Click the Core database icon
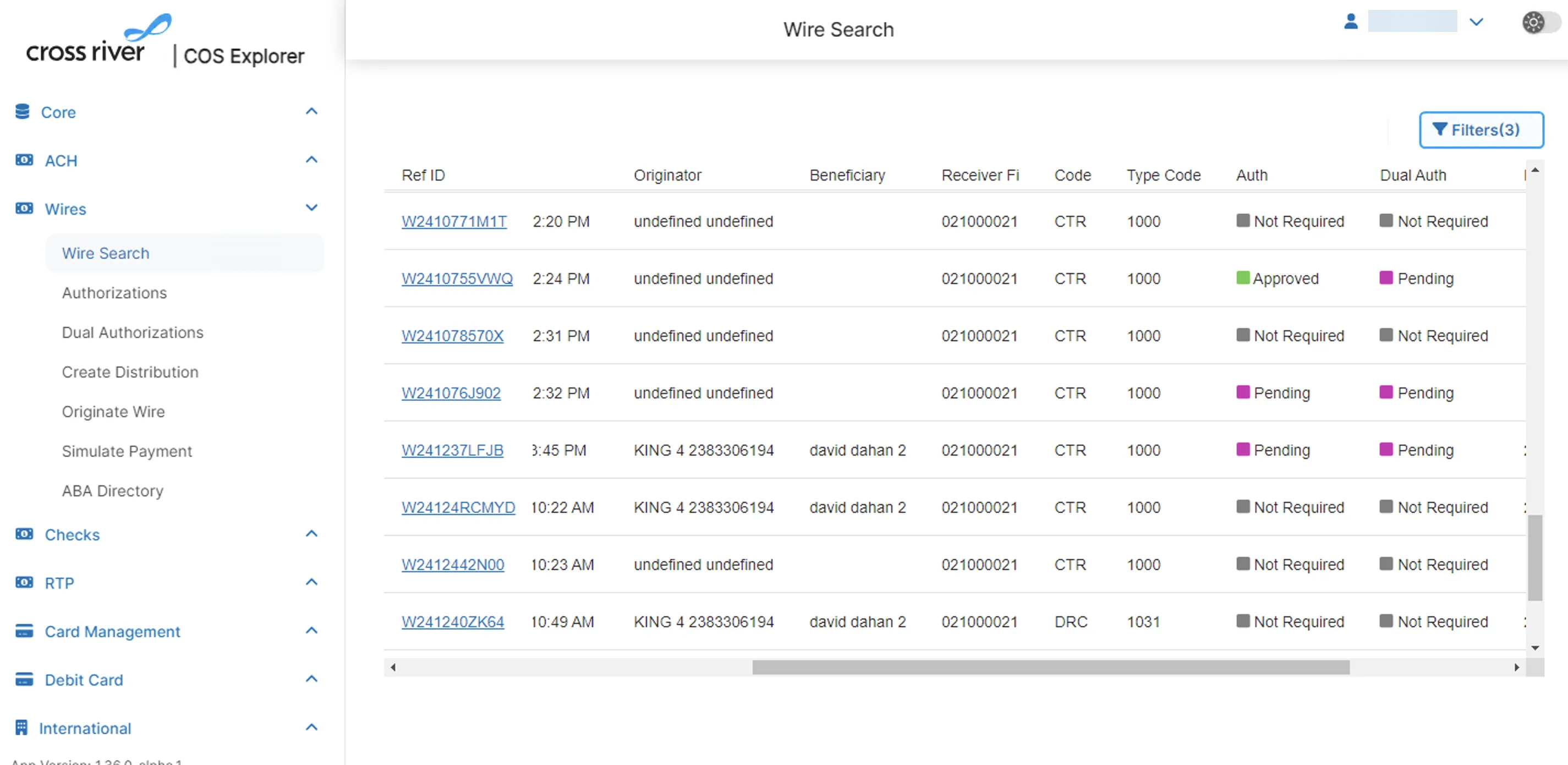The width and height of the screenshot is (1568, 765). (x=23, y=112)
